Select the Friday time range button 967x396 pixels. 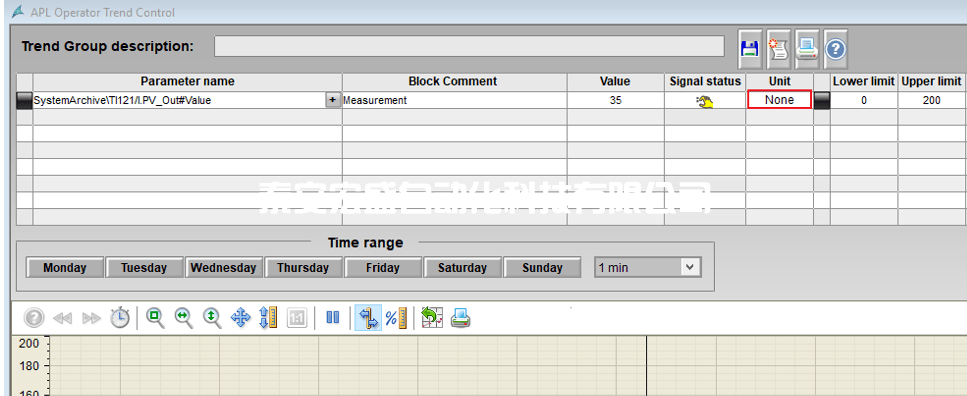coord(382,268)
